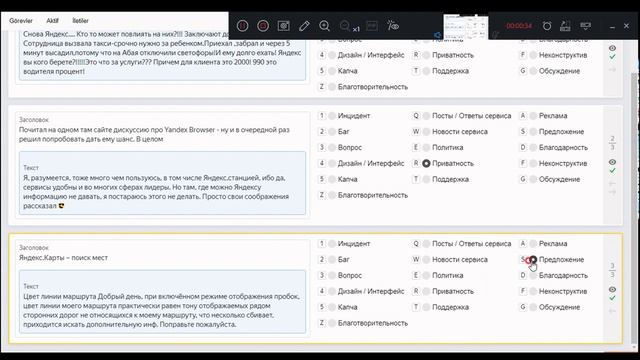Select Вопрос for the Yandex Browser card

click(x=332, y=148)
